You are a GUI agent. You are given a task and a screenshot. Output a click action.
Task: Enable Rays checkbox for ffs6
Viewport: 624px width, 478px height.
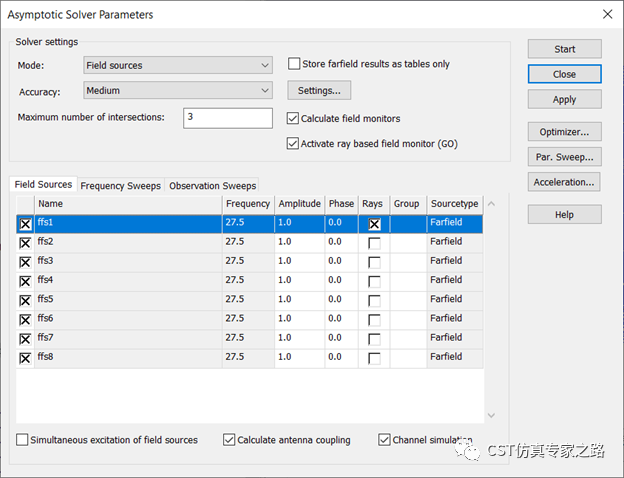coord(374,320)
